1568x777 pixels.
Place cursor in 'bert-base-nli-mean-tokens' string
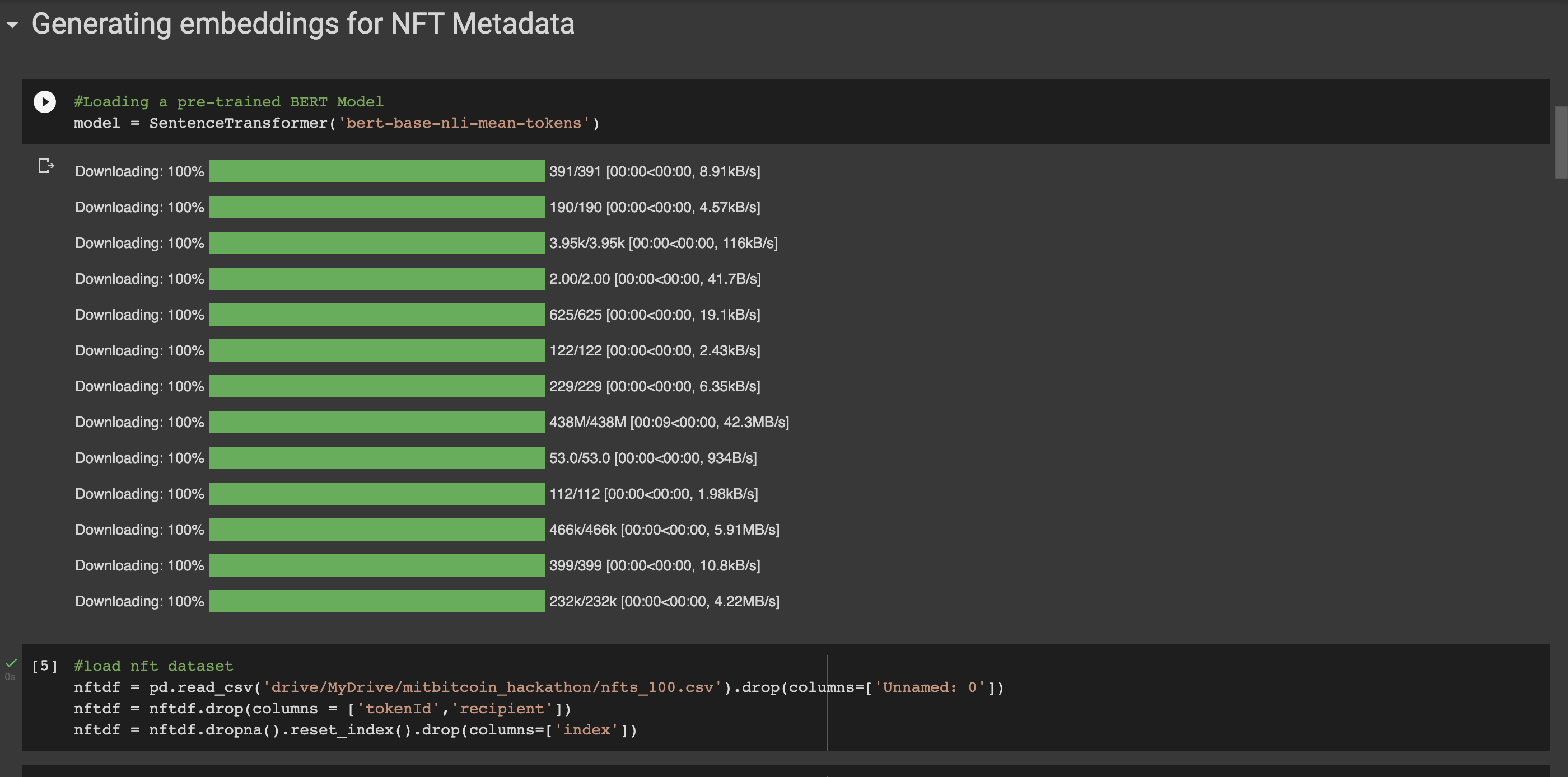(x=464, y=123)
